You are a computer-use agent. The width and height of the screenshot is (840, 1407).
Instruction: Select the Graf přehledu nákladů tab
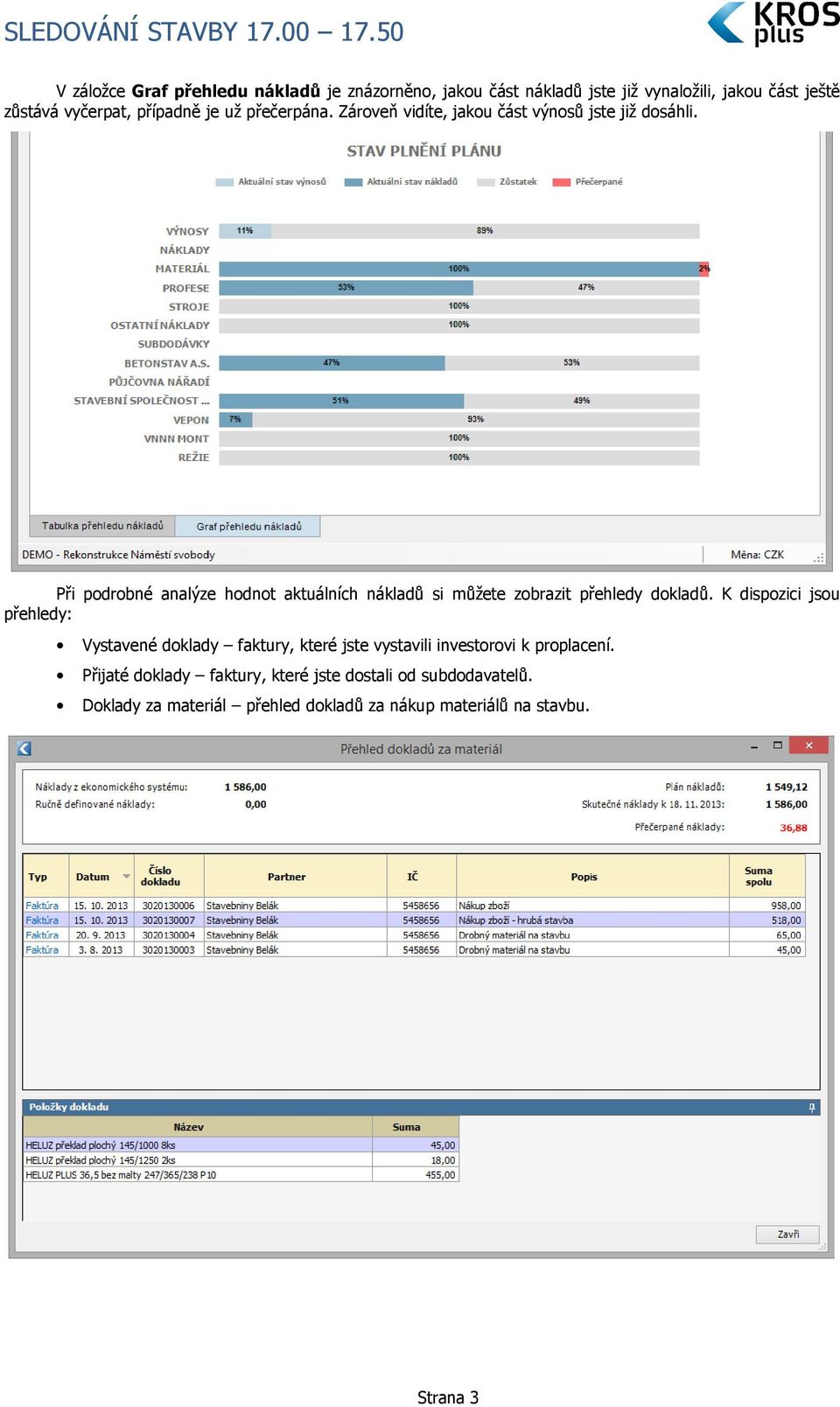(248, 526)
